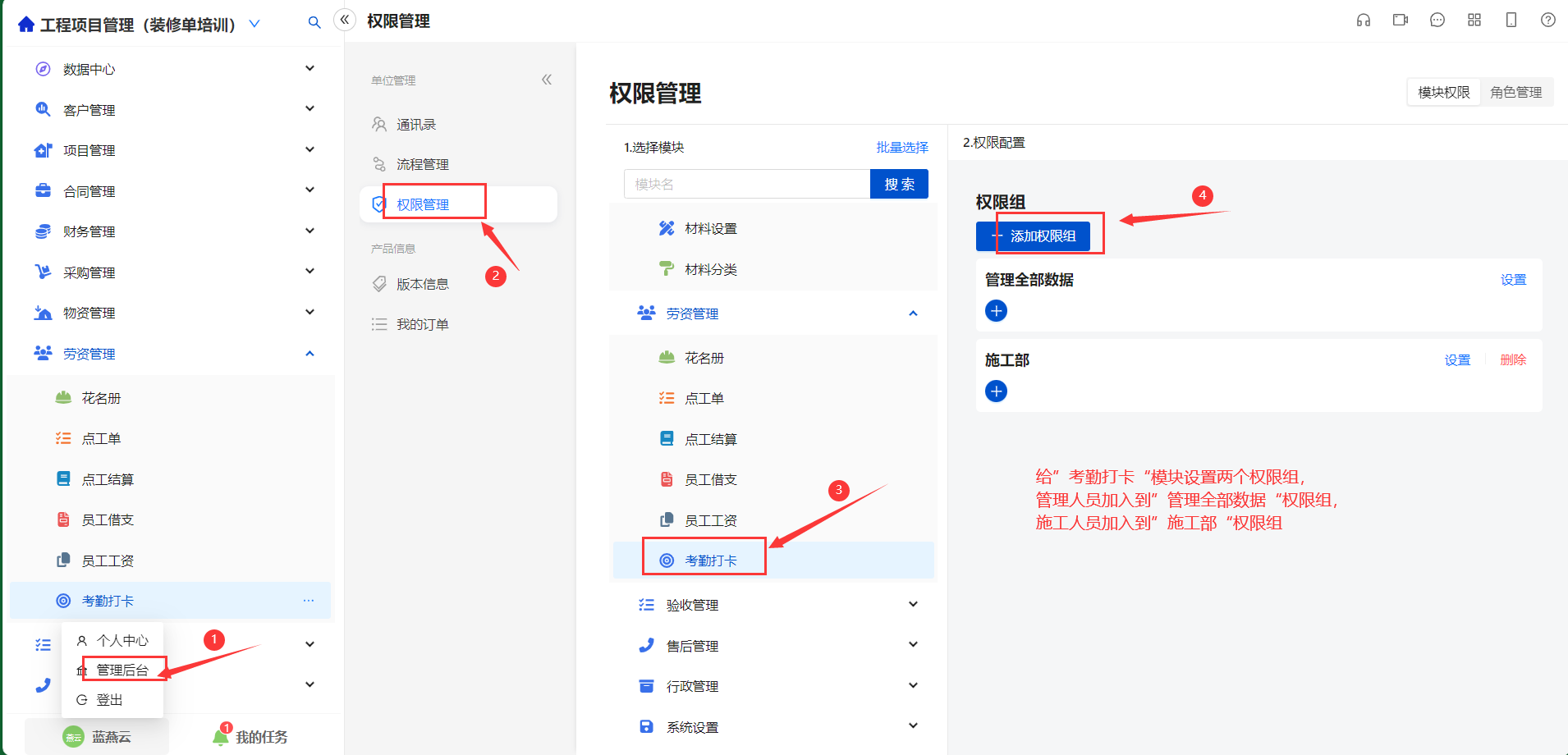
Task: Expand 行政管理 in the module list
Action: 913,685
